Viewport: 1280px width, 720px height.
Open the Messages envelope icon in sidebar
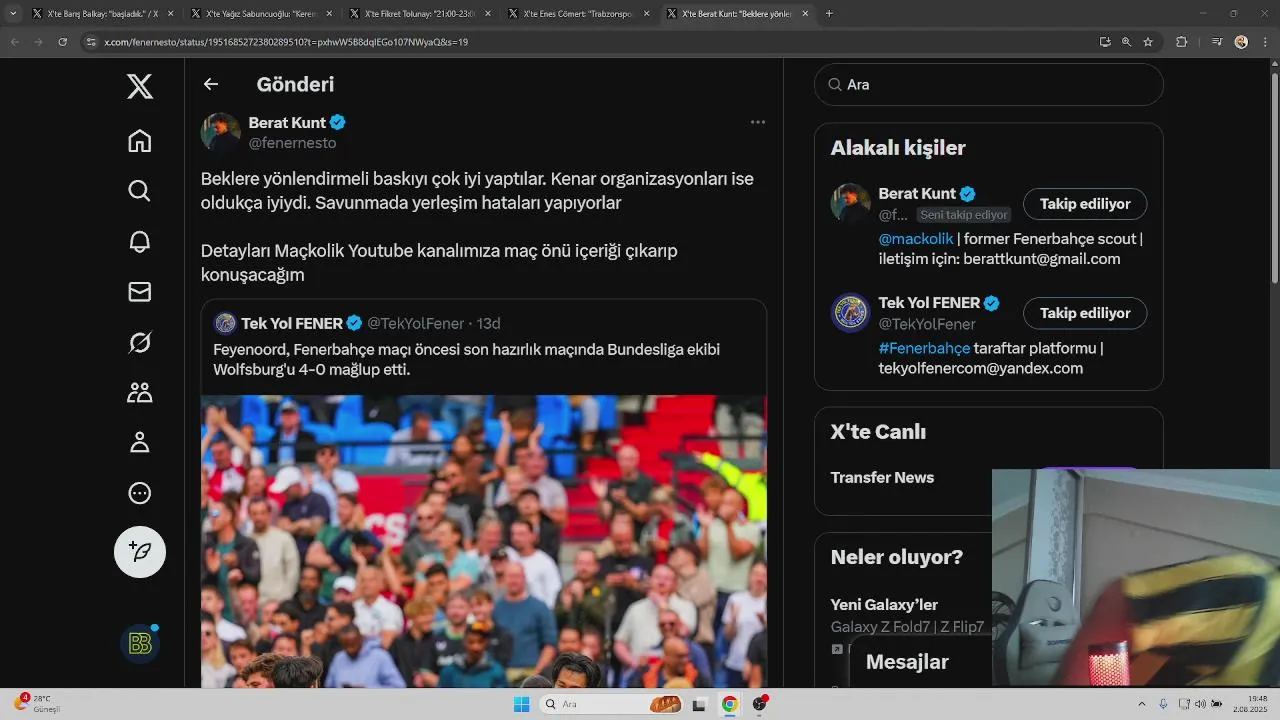140,291
